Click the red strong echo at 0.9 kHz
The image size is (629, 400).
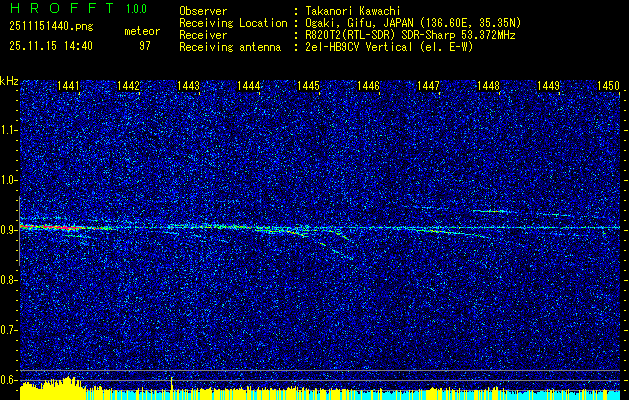[x=50, y=227]
